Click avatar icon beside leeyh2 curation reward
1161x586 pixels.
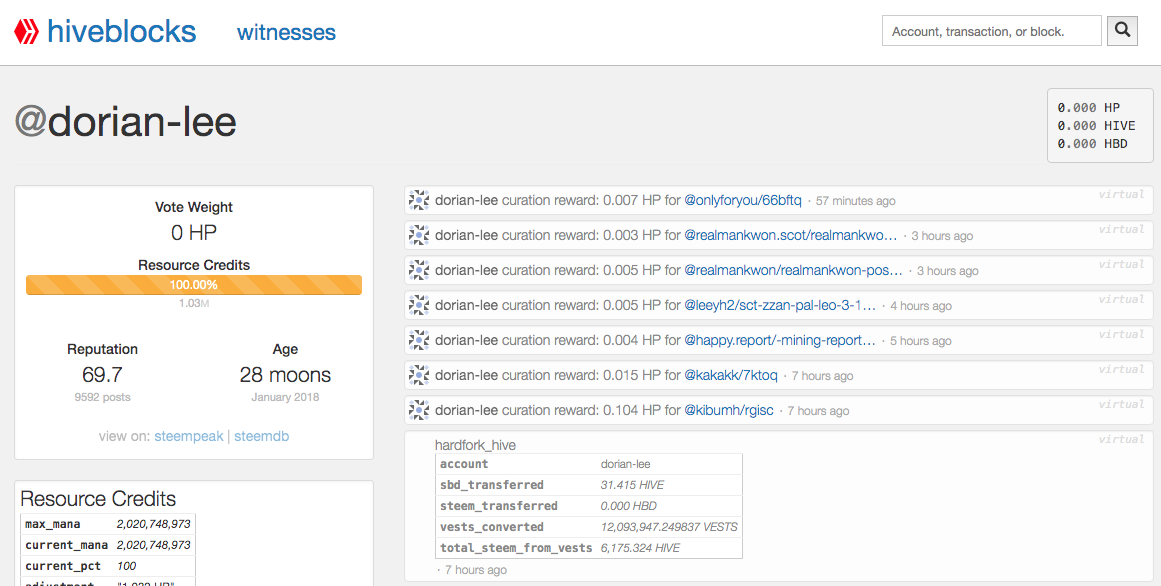tap(419, 306)
